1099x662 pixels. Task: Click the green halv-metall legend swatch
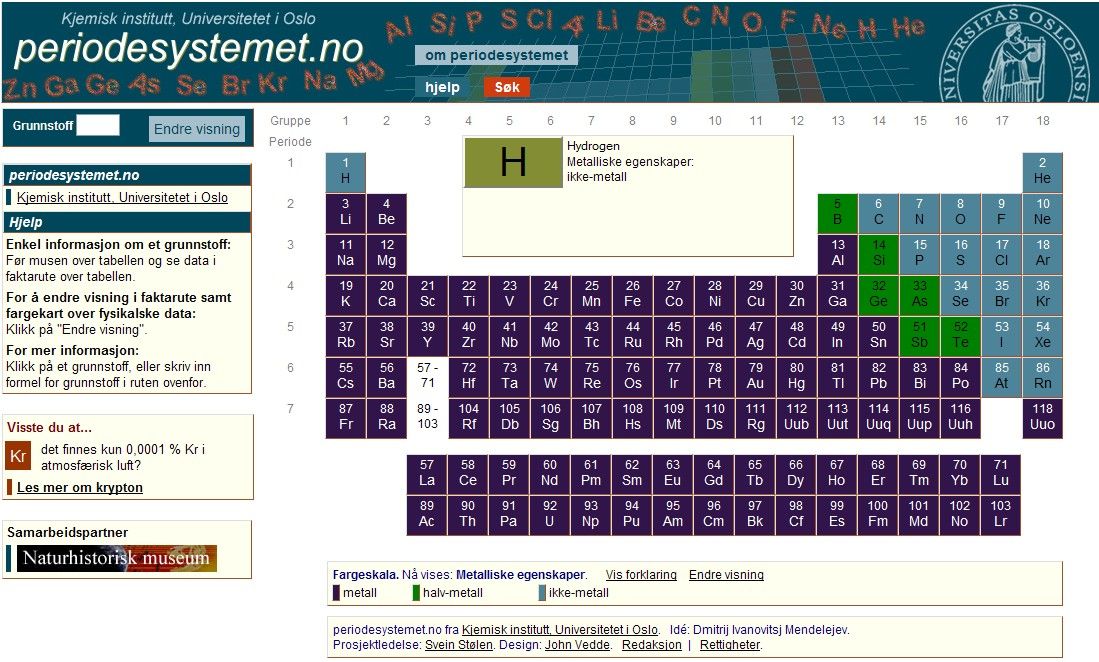(416, 593)
